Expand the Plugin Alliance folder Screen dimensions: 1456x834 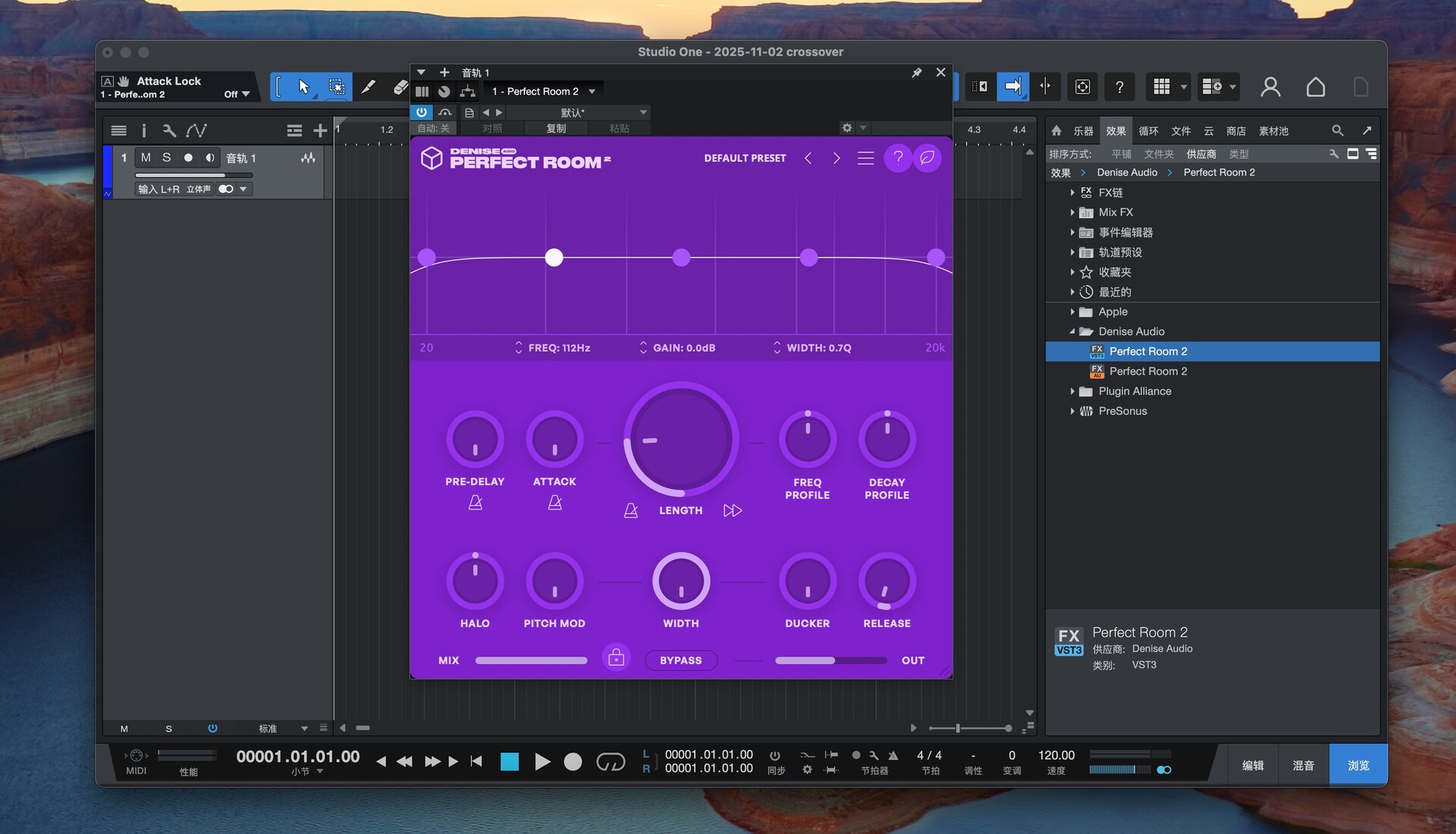point(1072,391)
